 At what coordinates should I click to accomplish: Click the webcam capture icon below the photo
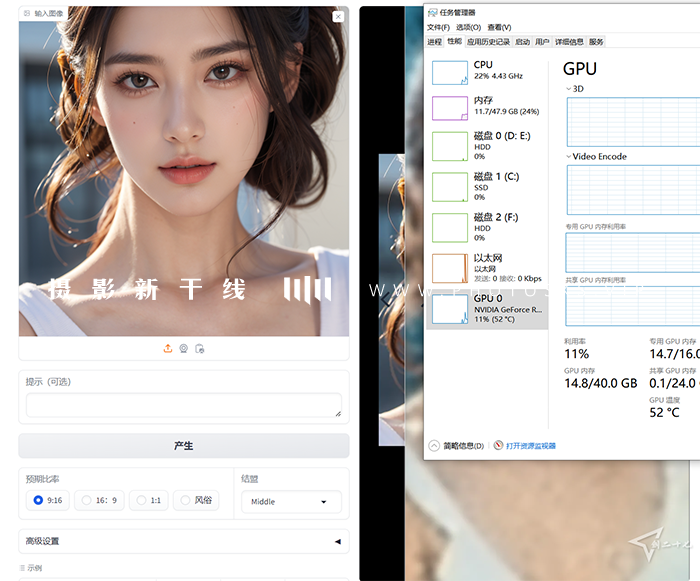pos(183,348)
